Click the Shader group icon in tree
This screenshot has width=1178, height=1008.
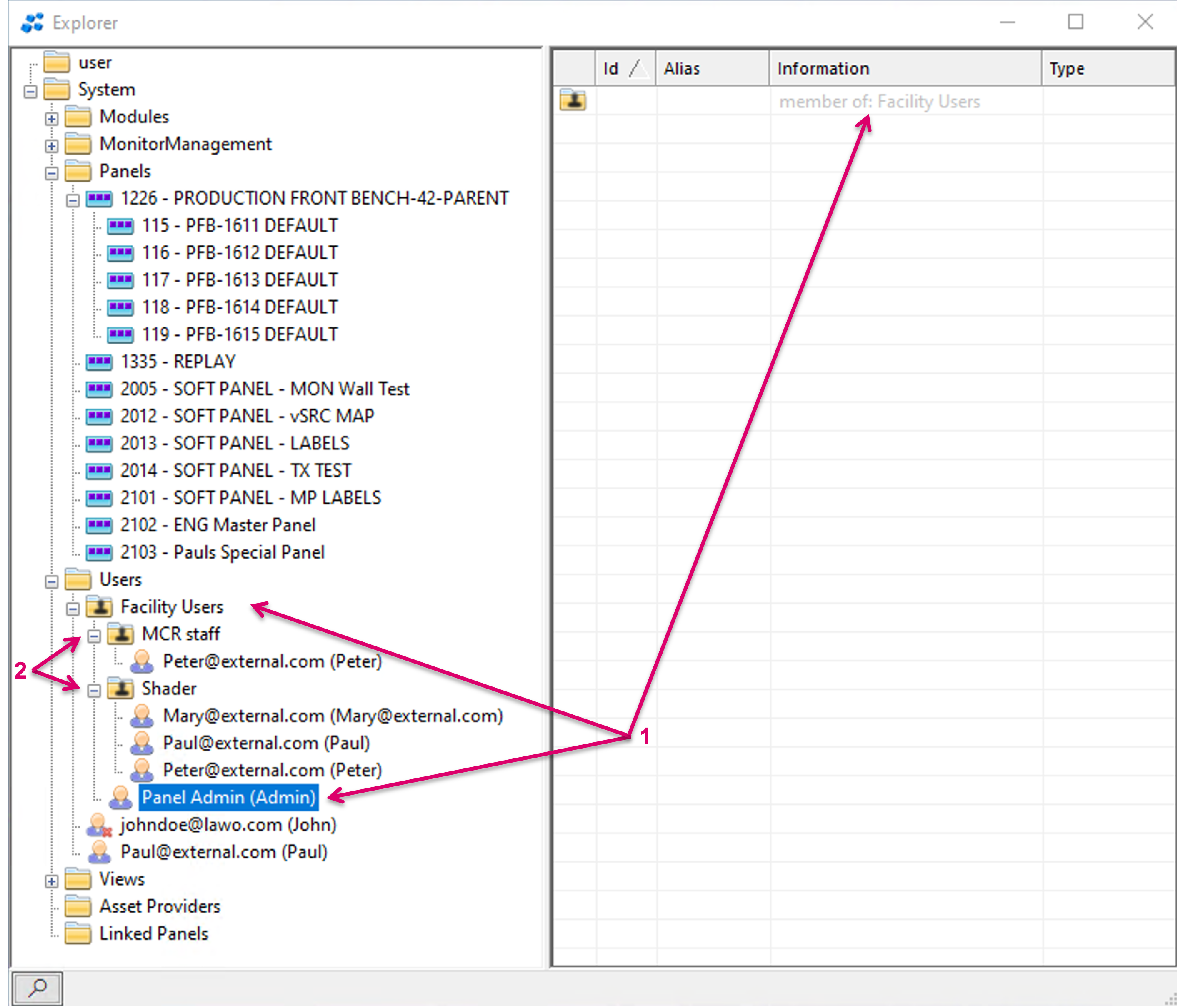[120, 689]
